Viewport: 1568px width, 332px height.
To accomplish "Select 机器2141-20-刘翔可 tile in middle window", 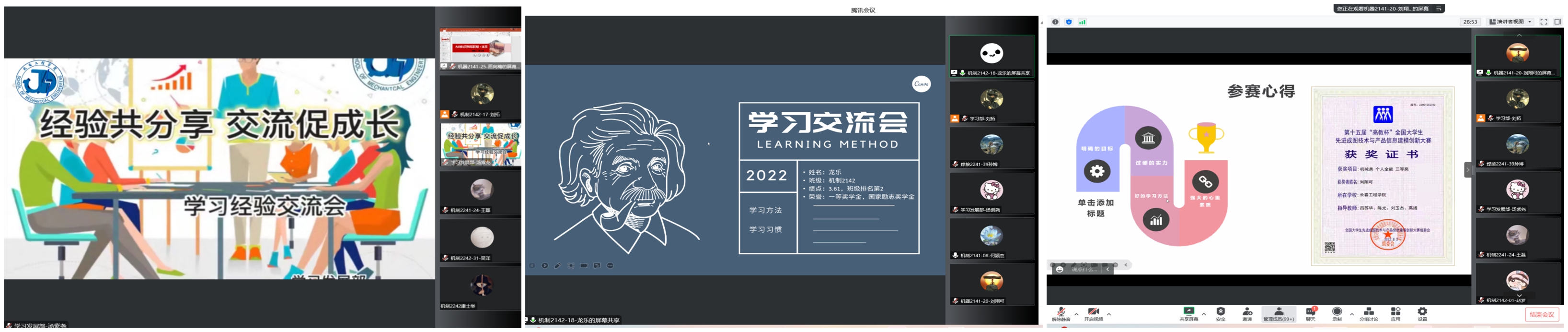I will coord(992,285).
